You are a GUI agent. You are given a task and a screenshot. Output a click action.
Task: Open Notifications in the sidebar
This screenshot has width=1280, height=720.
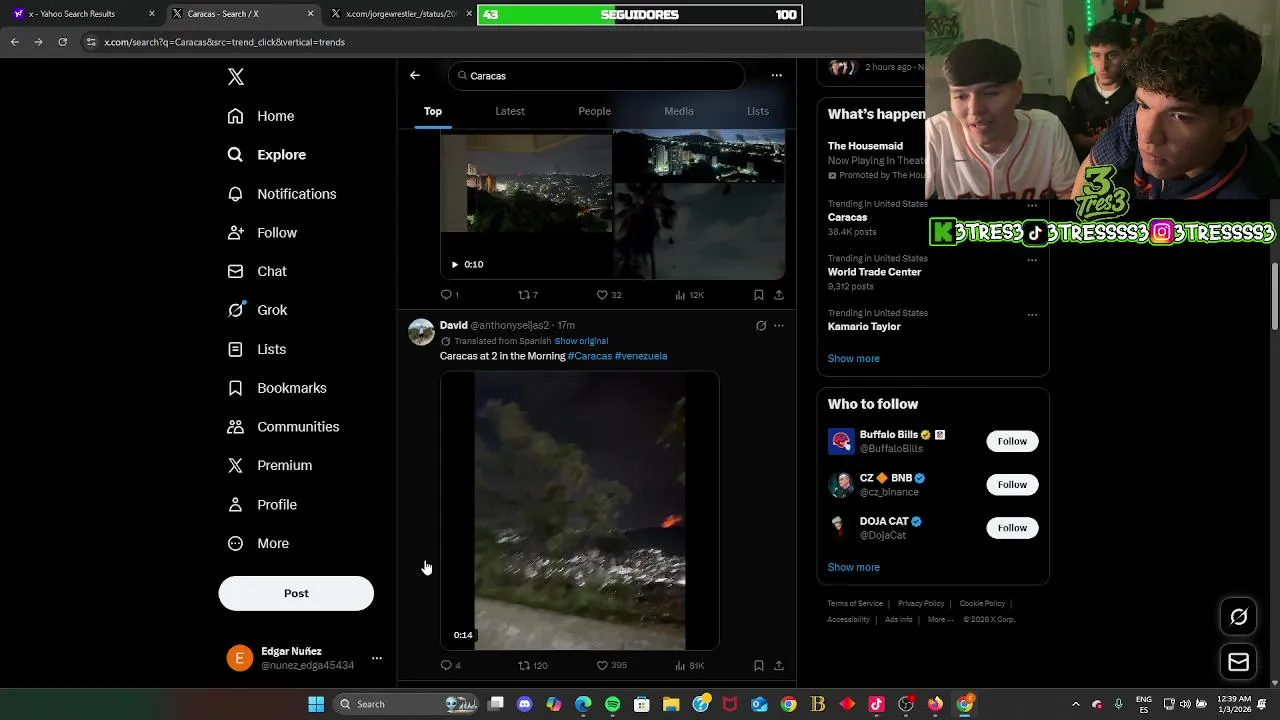tap(282, 194)
